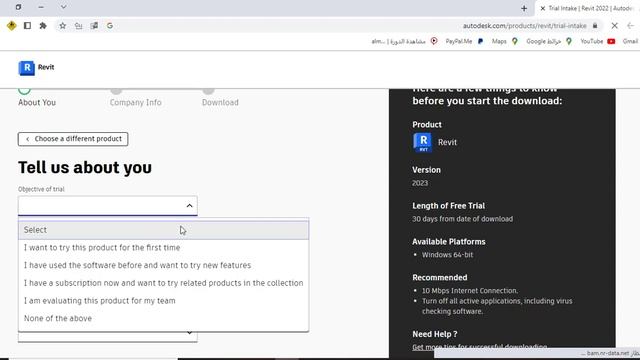Open a new tab with the plus button
Image resolution: width=640 pixels, height=360 pixels.
click(524, 8)
